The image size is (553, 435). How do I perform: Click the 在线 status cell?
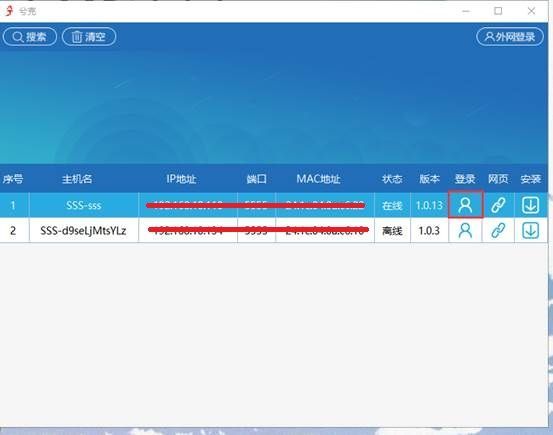(392, 205)
